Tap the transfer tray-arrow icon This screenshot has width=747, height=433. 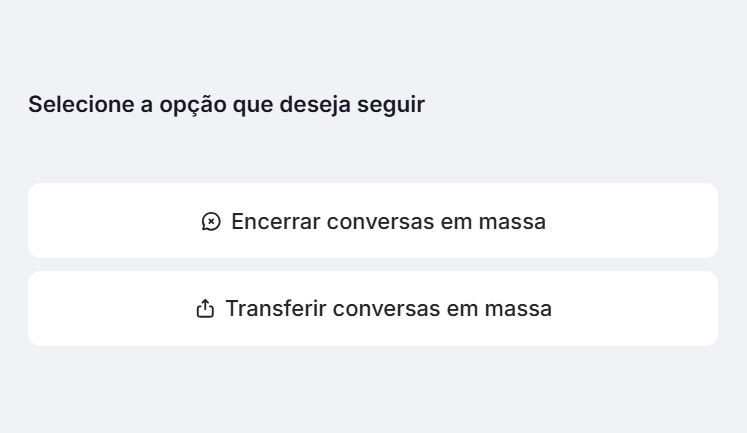pyautogui.click(x=205, y=309)
